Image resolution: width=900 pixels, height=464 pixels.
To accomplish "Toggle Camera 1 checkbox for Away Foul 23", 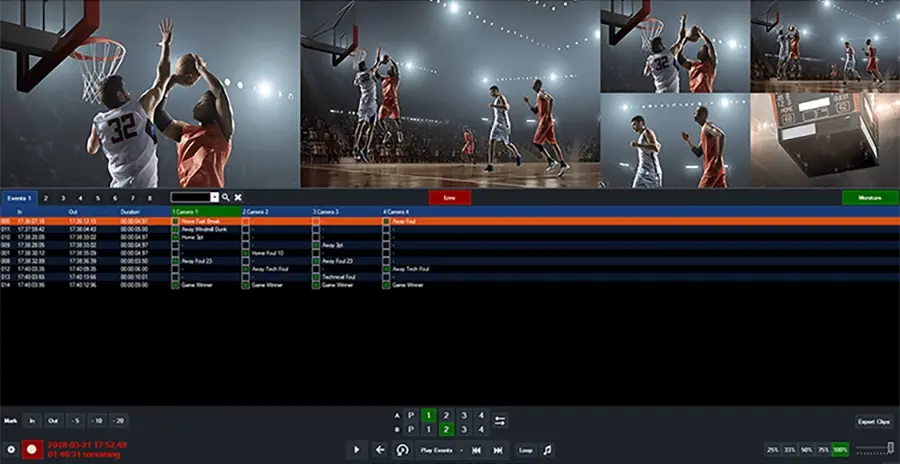I will 175,261.
